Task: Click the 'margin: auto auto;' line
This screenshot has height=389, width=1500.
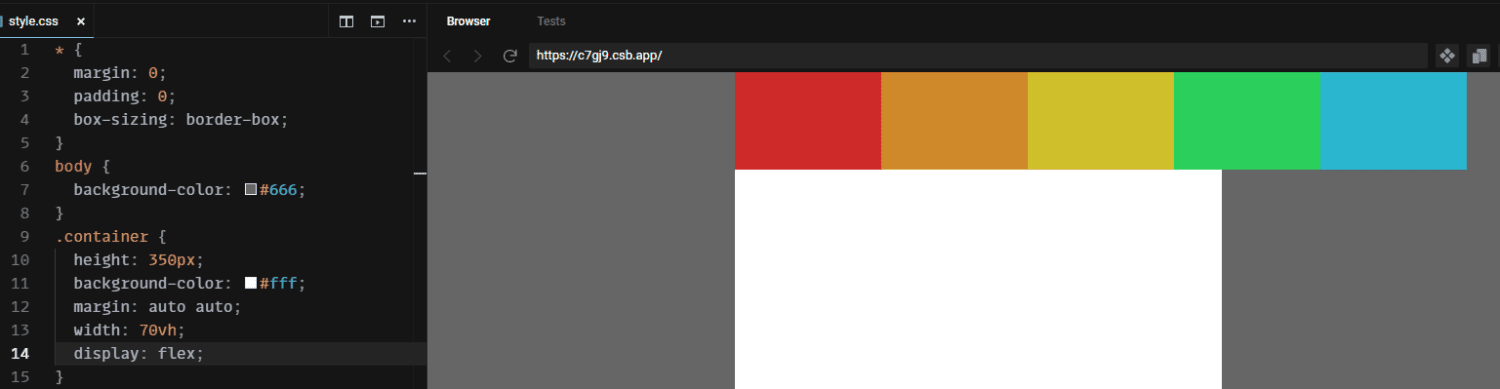Action: (157, 307)
